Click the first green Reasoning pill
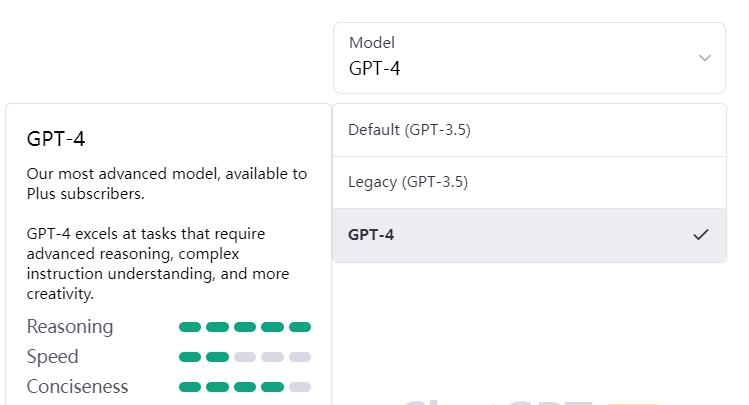 pos(190,327)
